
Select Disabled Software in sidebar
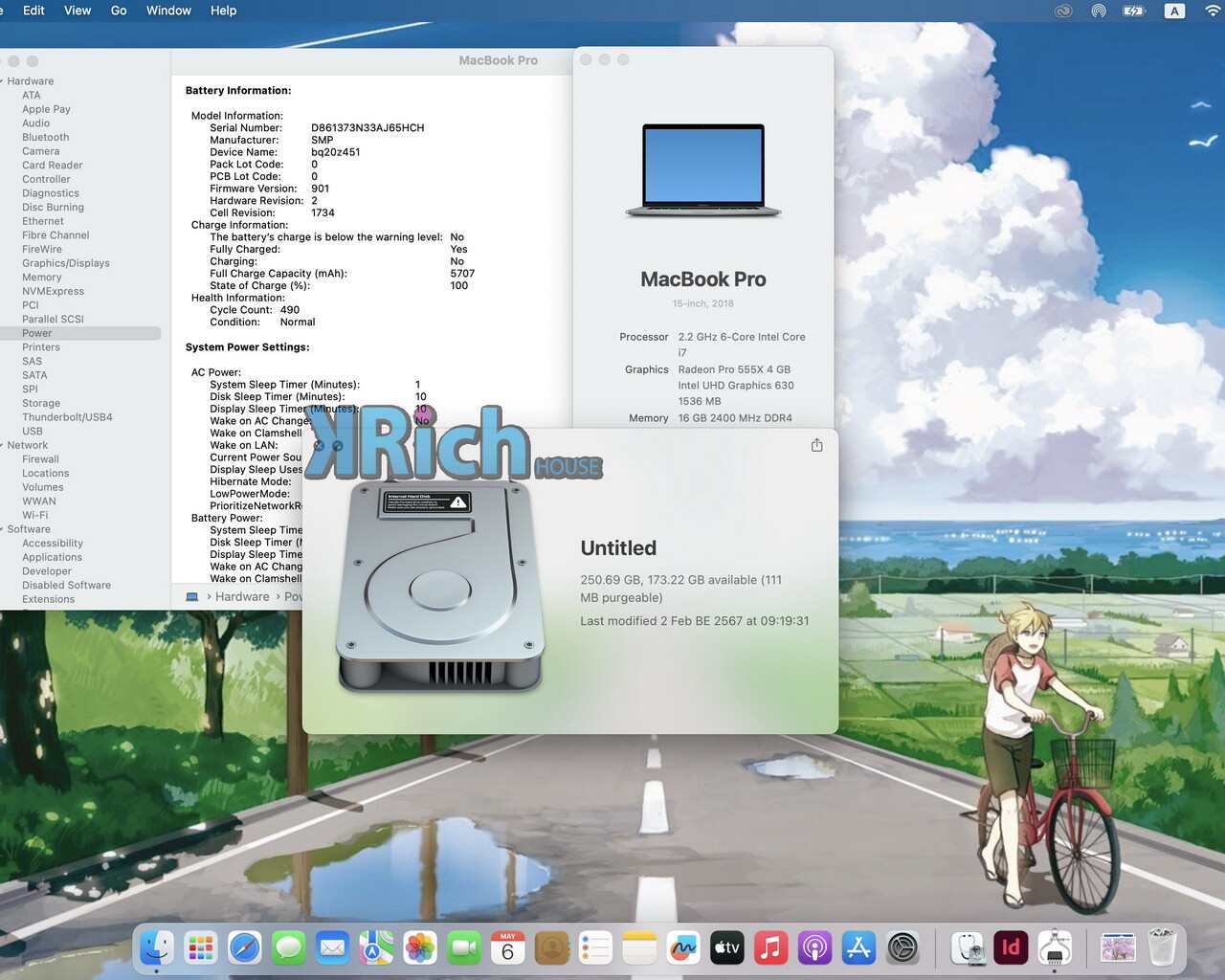67,586
